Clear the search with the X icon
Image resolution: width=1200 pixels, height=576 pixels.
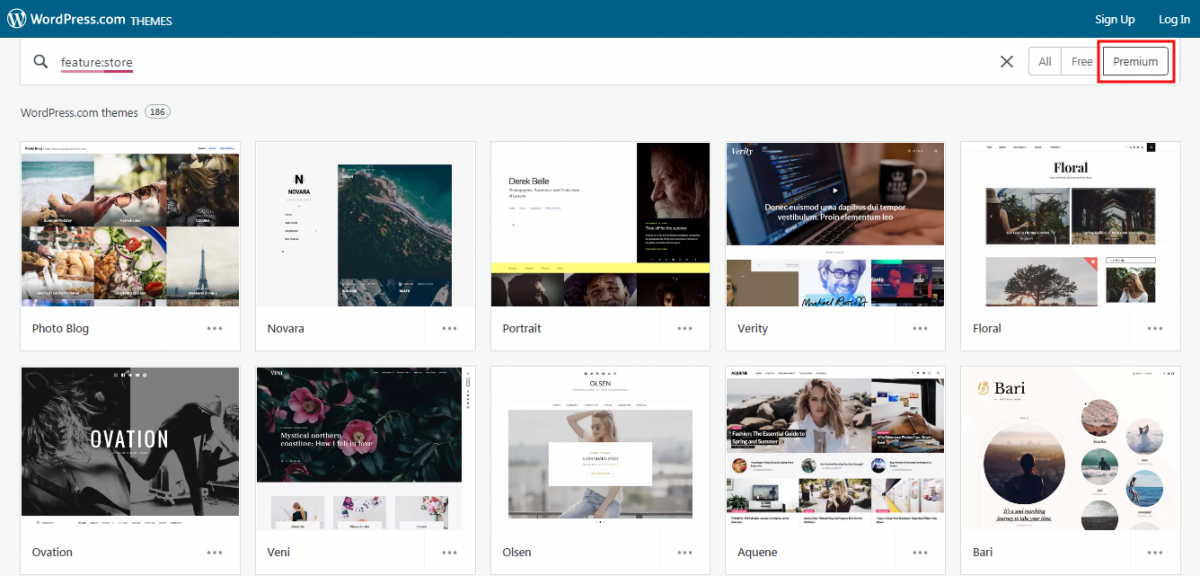pos(1007,62)
